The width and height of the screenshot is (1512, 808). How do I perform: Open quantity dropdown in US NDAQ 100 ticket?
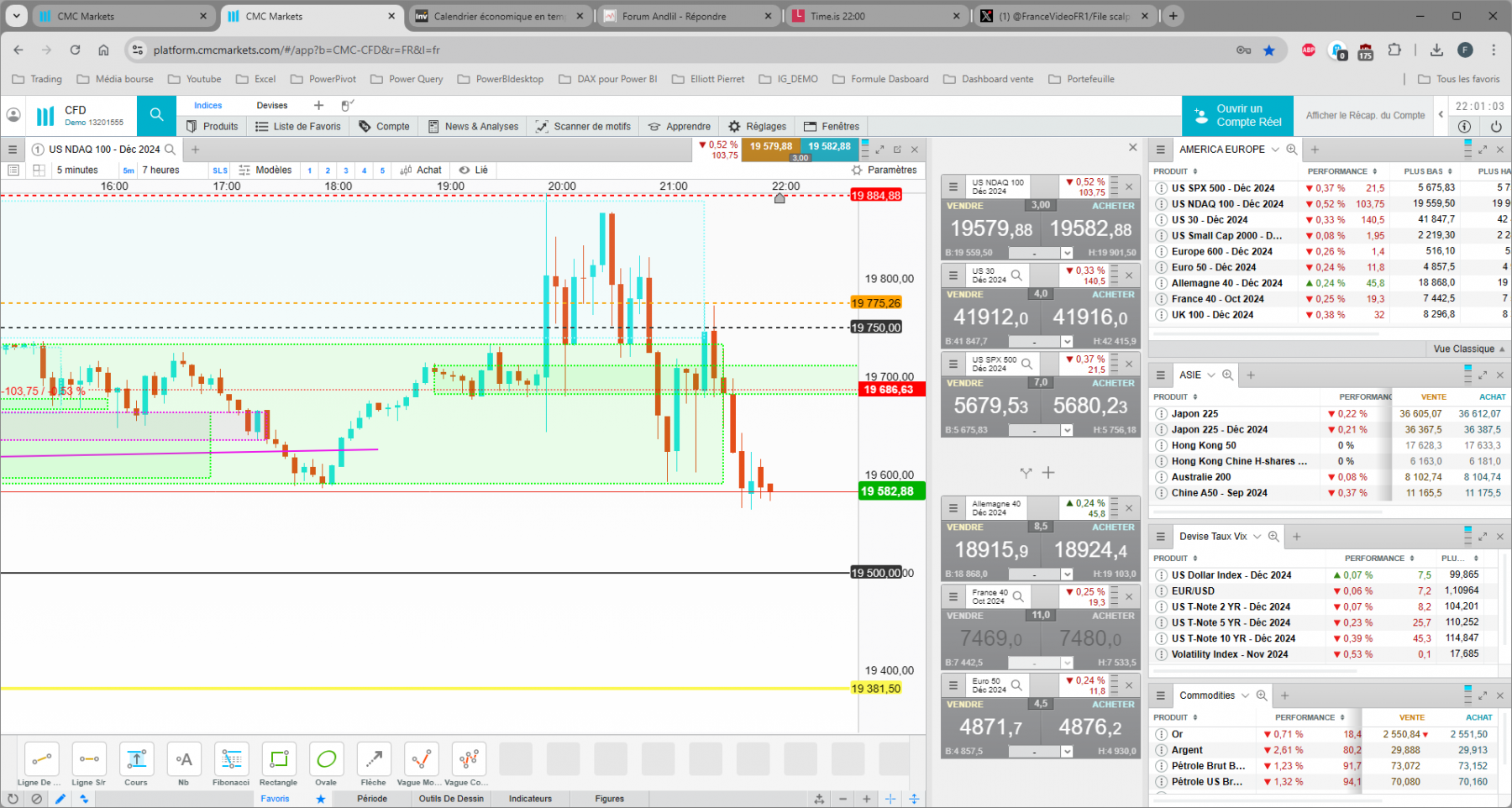point(1067,253)
